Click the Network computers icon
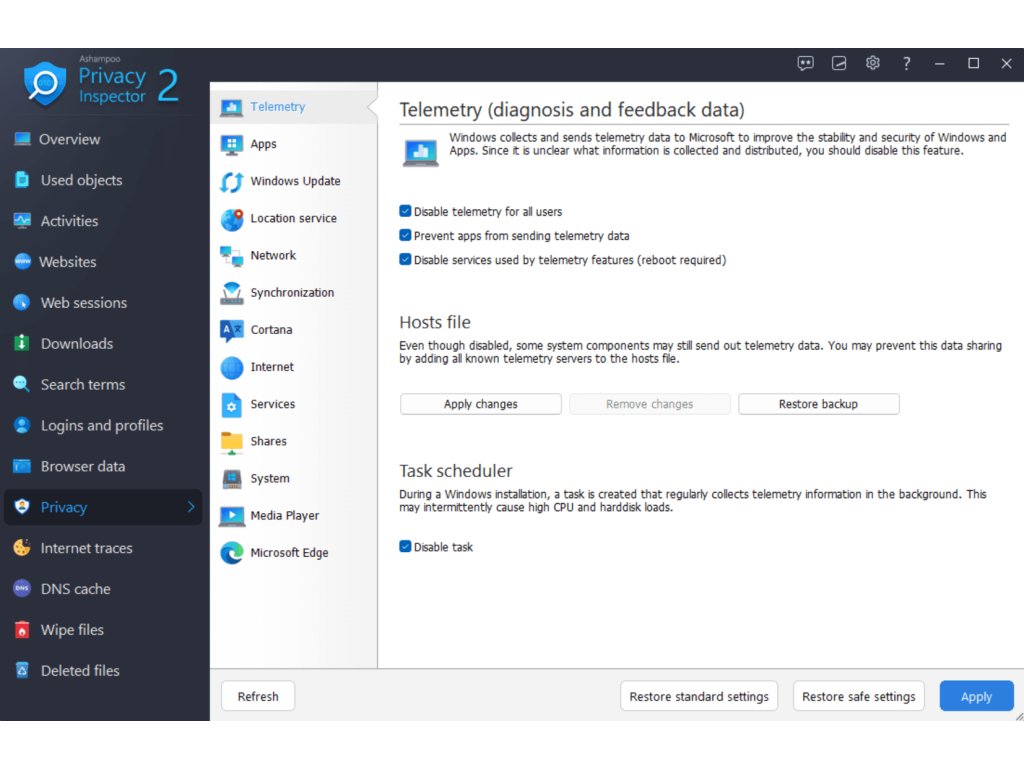1024x768 pixels. click(232, 256)
